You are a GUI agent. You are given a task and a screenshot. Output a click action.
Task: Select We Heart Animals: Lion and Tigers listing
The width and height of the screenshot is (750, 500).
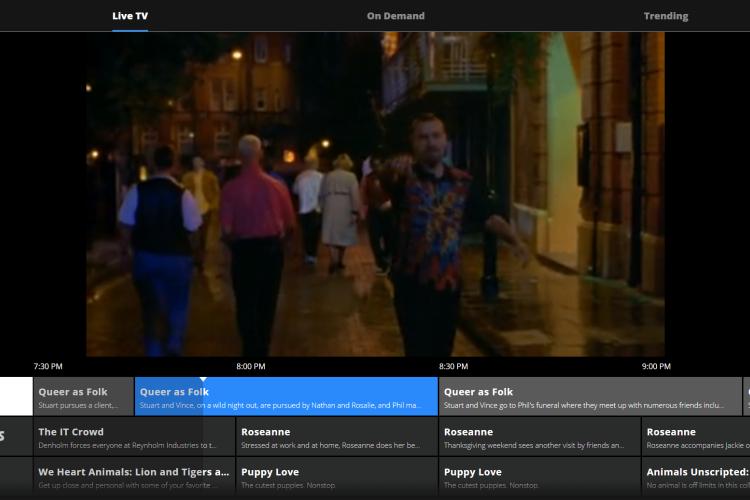134,477
